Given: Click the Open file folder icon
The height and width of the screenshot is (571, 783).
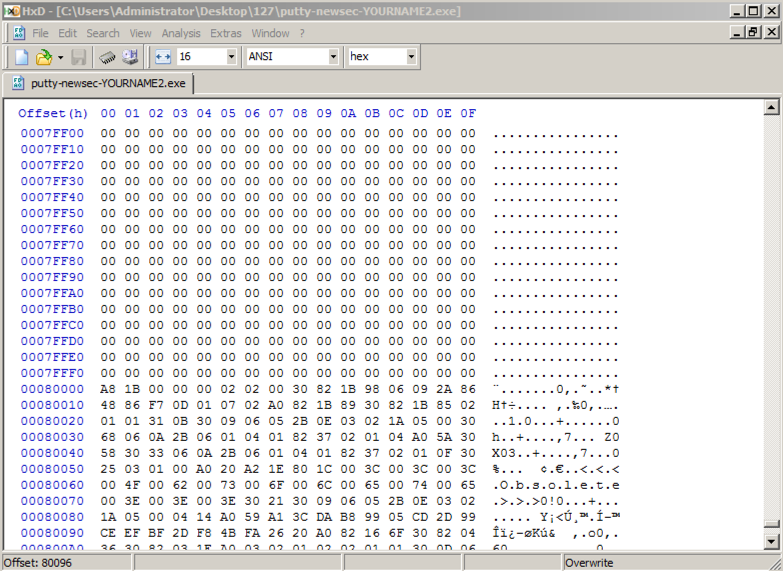Looking at the screenshot, I should [x=44, y=57].
